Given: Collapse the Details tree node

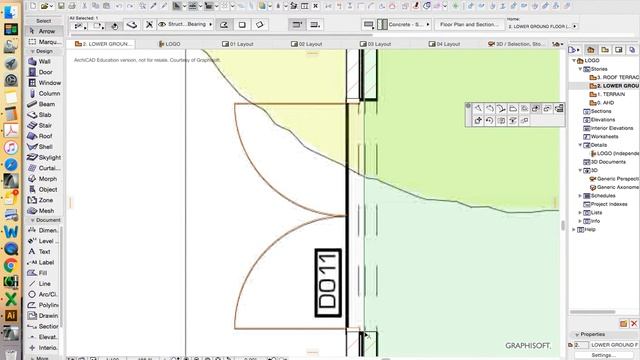Looking at the screenshot, I should [x=580, y=145].
